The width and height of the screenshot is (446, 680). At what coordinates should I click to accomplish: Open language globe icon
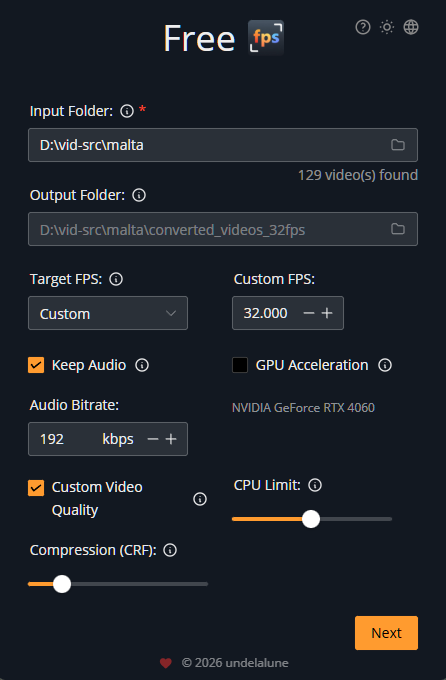click(x=411, y=27)
